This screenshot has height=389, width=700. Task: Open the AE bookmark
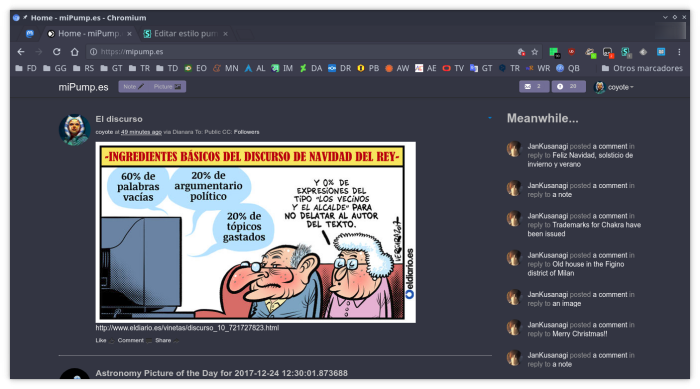pos(426,68)
